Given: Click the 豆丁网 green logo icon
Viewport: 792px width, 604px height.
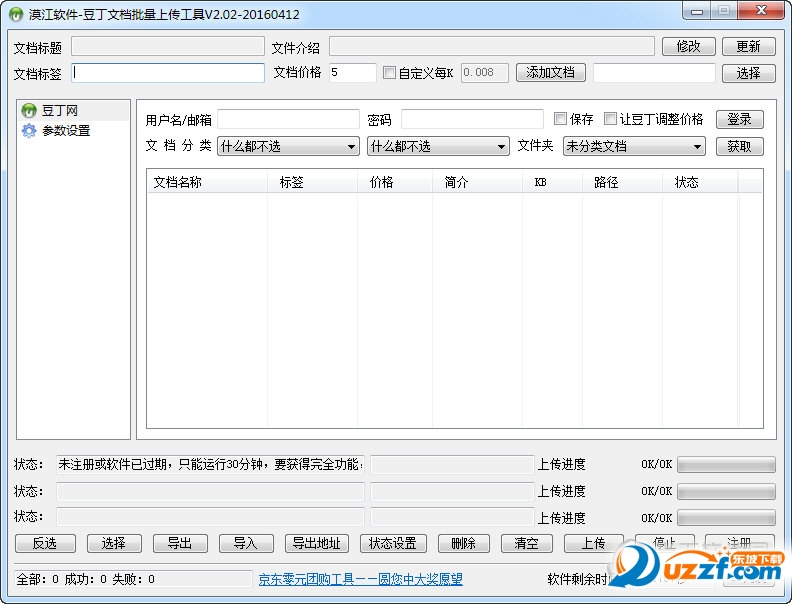Looking at the screenshot, I should click(x=29, y=110).
